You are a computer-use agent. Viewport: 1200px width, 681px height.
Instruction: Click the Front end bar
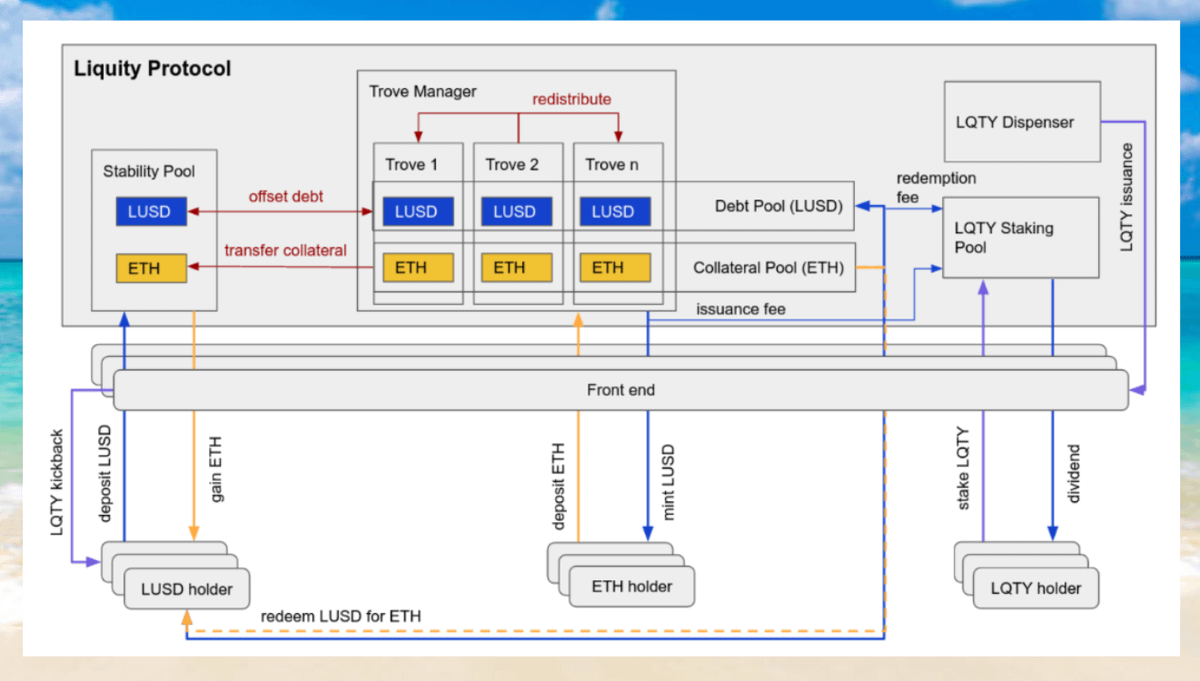tap(620, 390)
